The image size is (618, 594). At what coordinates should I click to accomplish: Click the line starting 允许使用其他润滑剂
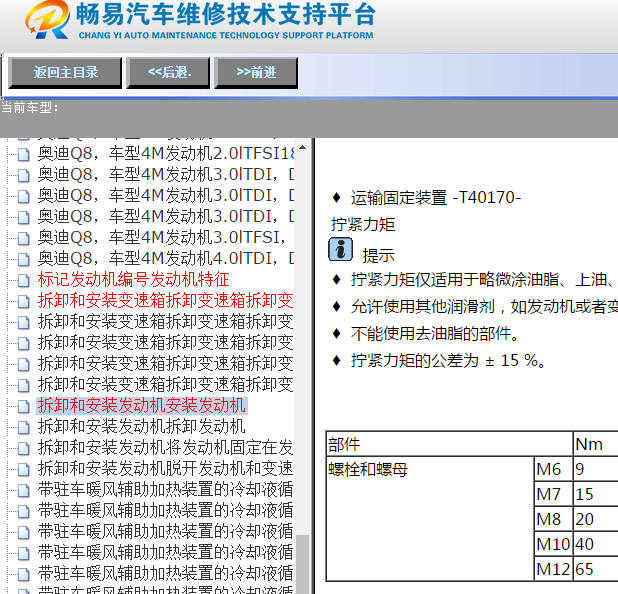484,306
